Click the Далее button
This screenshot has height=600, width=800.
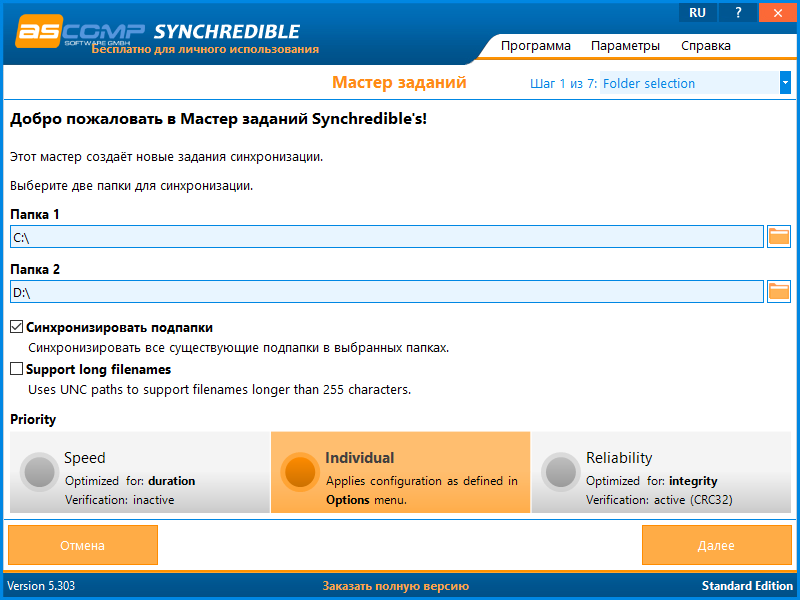point(716,545)
